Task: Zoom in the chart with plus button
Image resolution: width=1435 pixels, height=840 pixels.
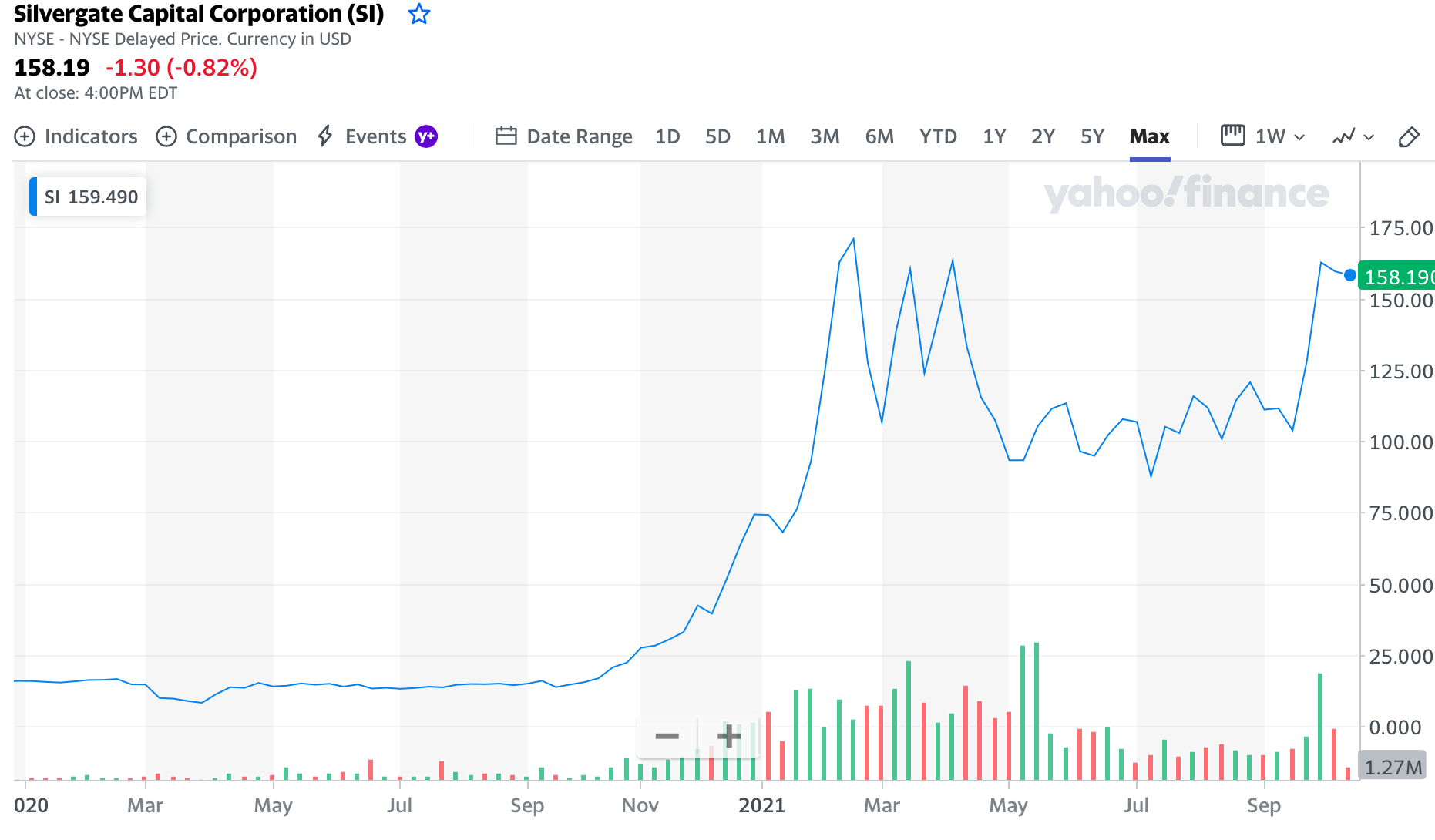Action: (x=729, y=737)
